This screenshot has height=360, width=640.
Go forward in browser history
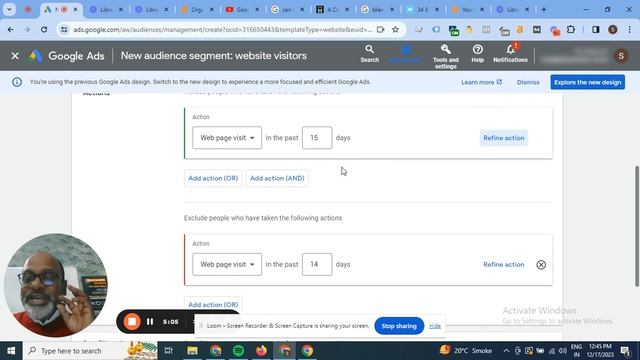click(27, 29)
